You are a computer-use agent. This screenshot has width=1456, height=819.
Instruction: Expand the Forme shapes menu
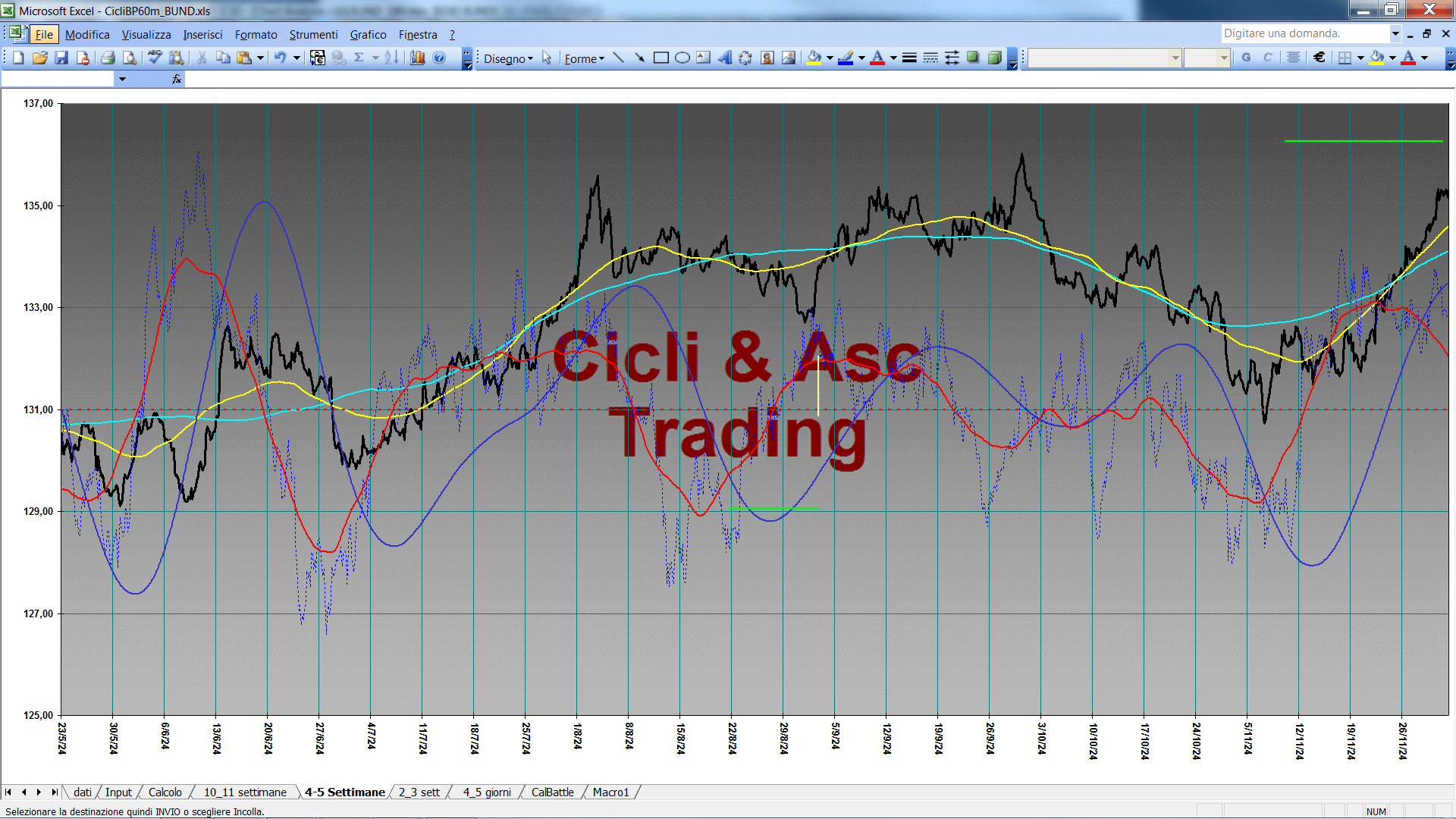[584, 58]
